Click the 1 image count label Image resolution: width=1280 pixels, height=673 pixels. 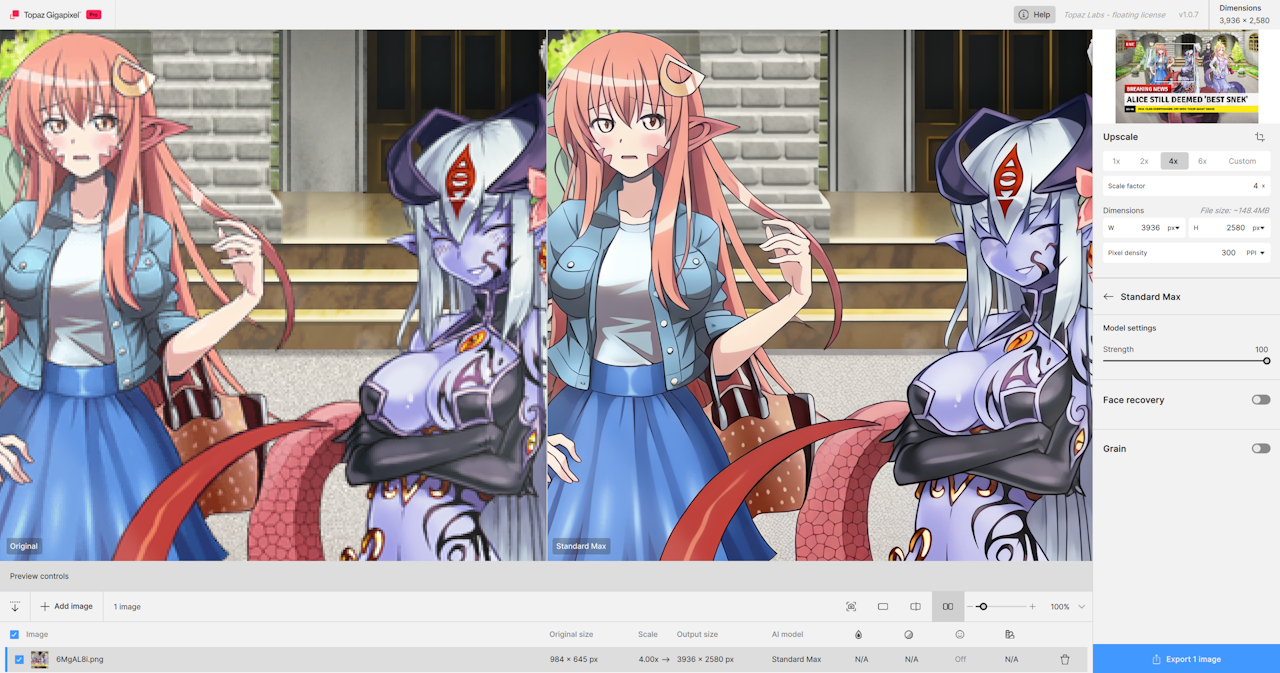127,606
